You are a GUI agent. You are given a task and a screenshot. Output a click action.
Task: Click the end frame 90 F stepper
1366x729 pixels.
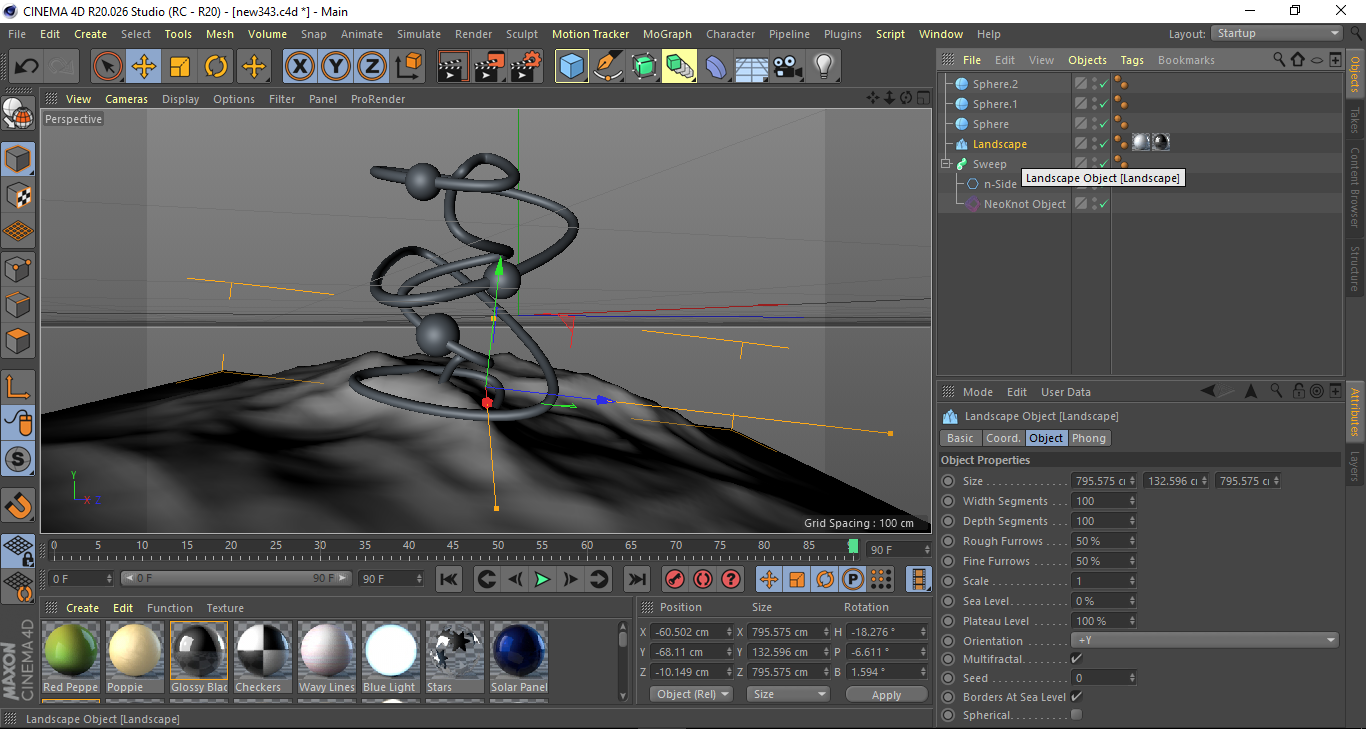point(419,579)
